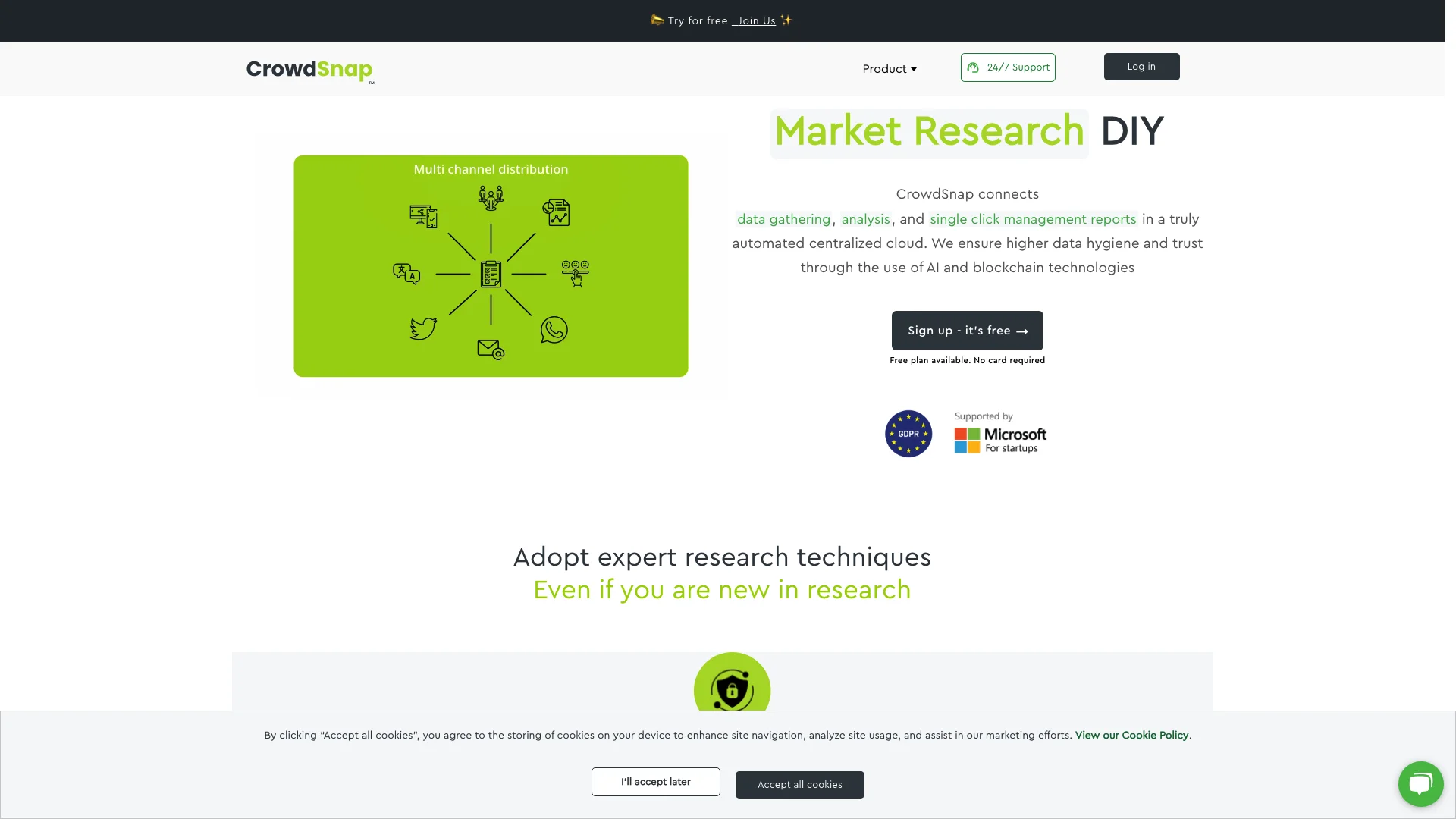Open the Join Us free trial link

[x=755, y=20]
